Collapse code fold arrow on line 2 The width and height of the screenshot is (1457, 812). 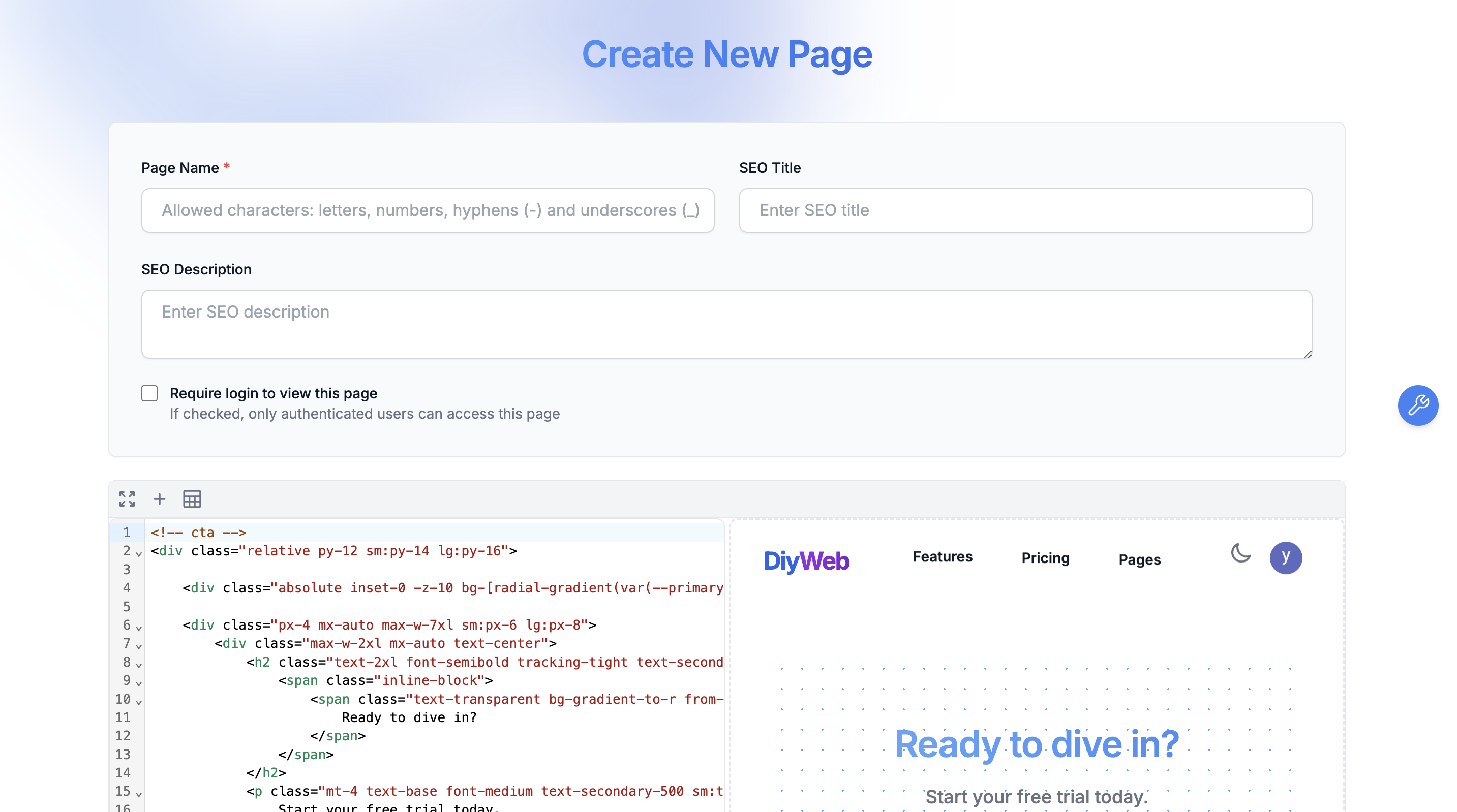coord(139,554)
